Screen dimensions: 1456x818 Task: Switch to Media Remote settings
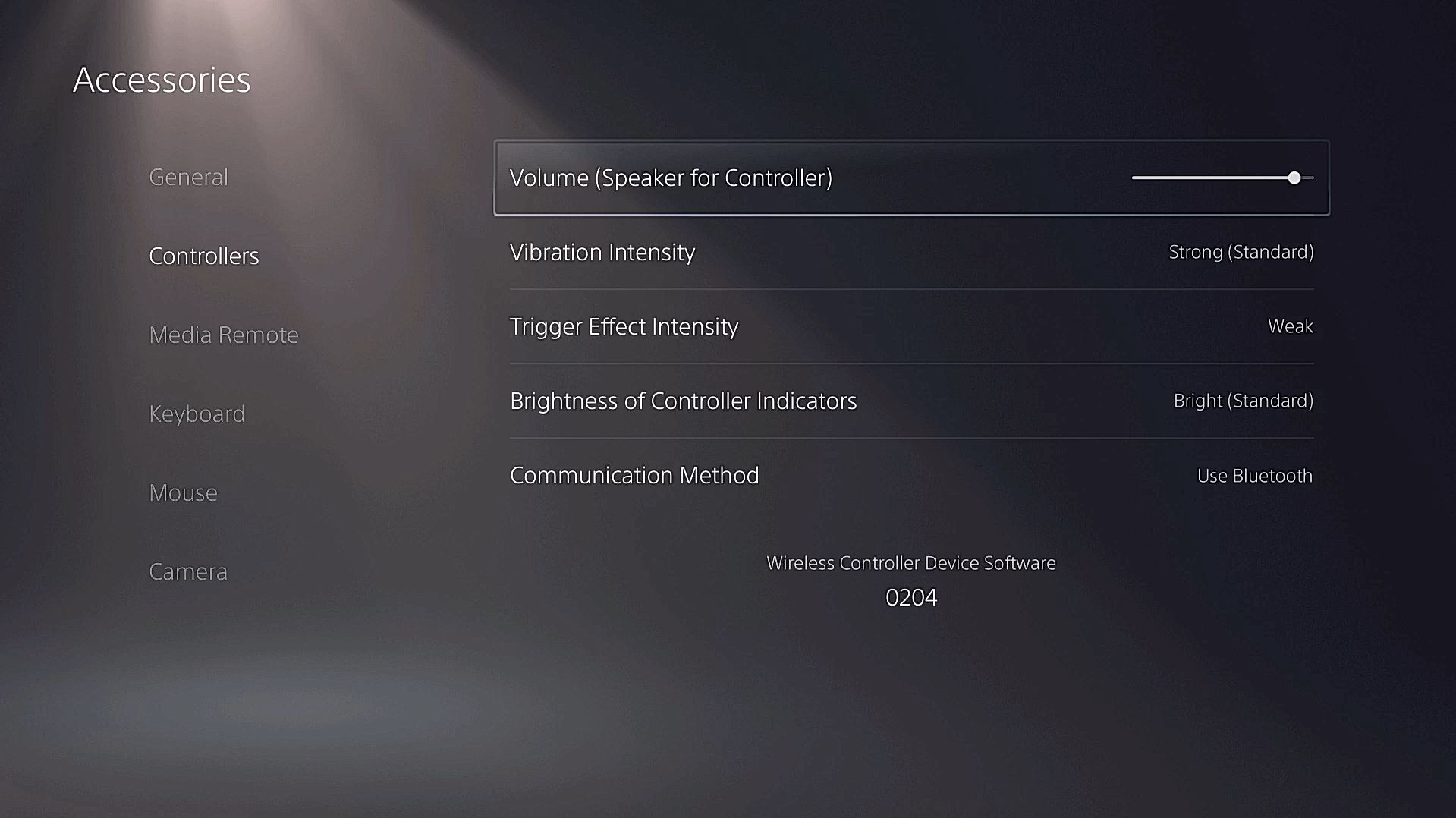click(224, 335)
